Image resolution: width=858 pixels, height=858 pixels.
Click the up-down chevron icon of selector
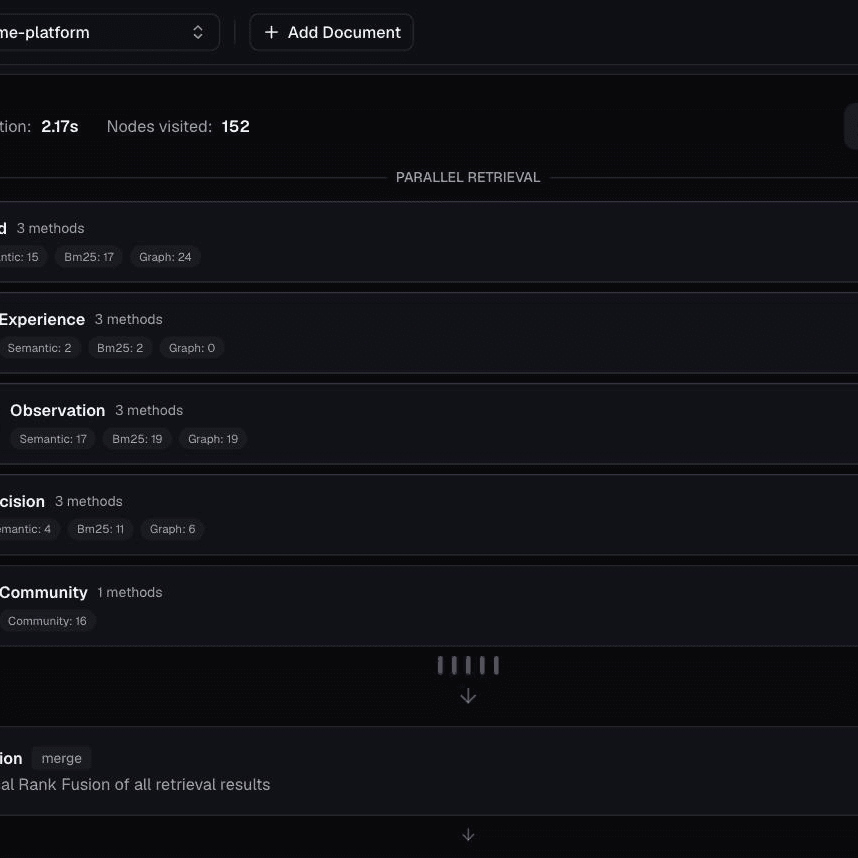(x=198, y=32)
